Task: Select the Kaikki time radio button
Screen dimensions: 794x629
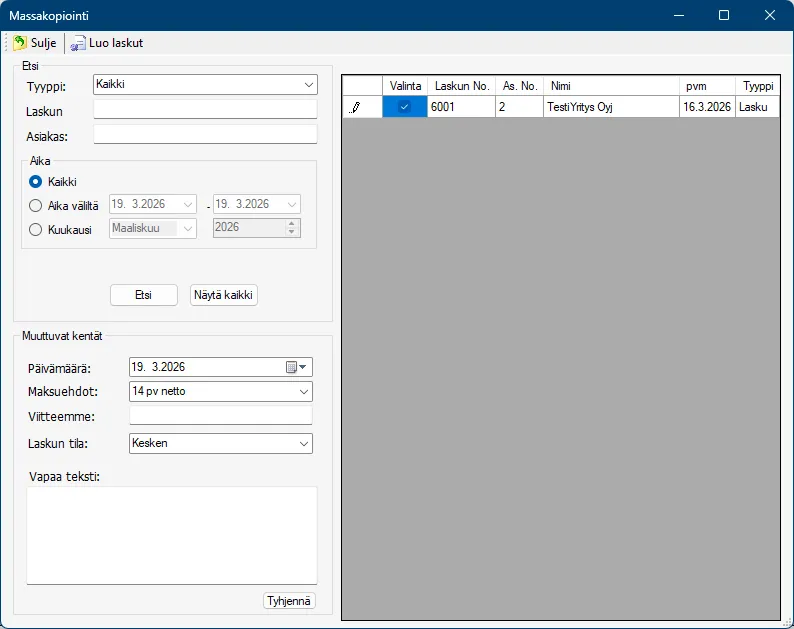Action: coord(36,182)
